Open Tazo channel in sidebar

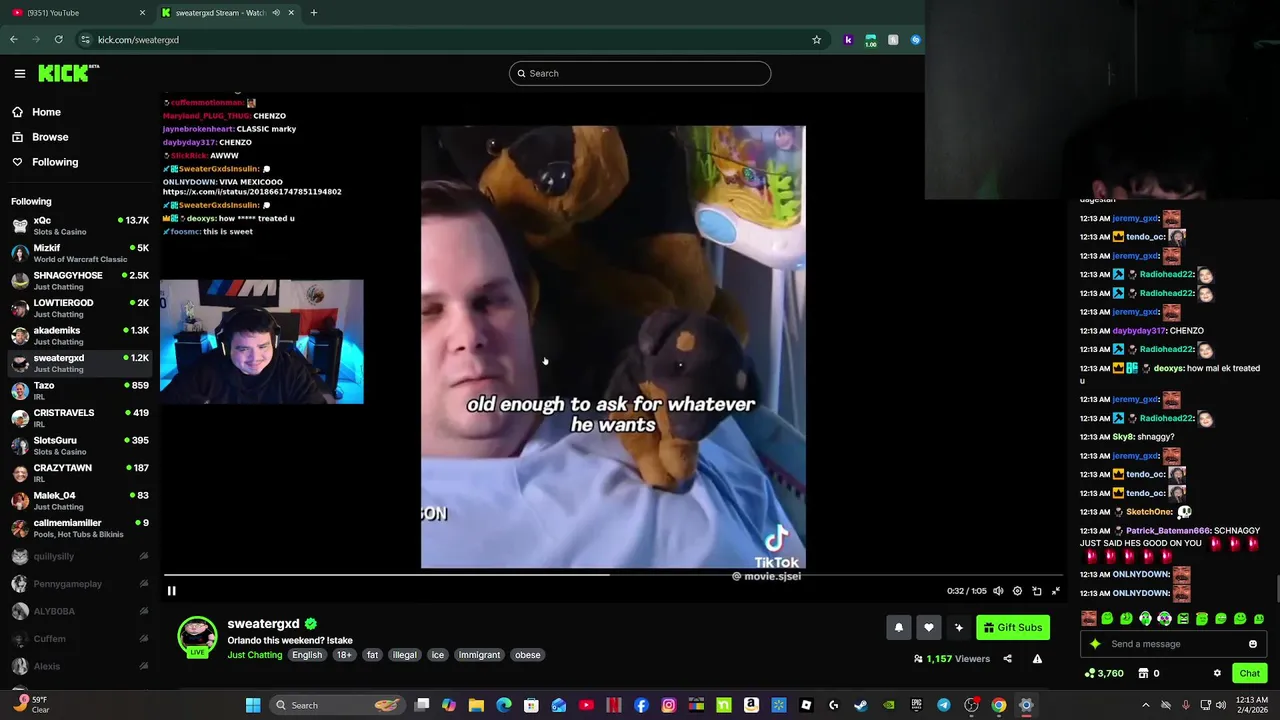point(78,391)
